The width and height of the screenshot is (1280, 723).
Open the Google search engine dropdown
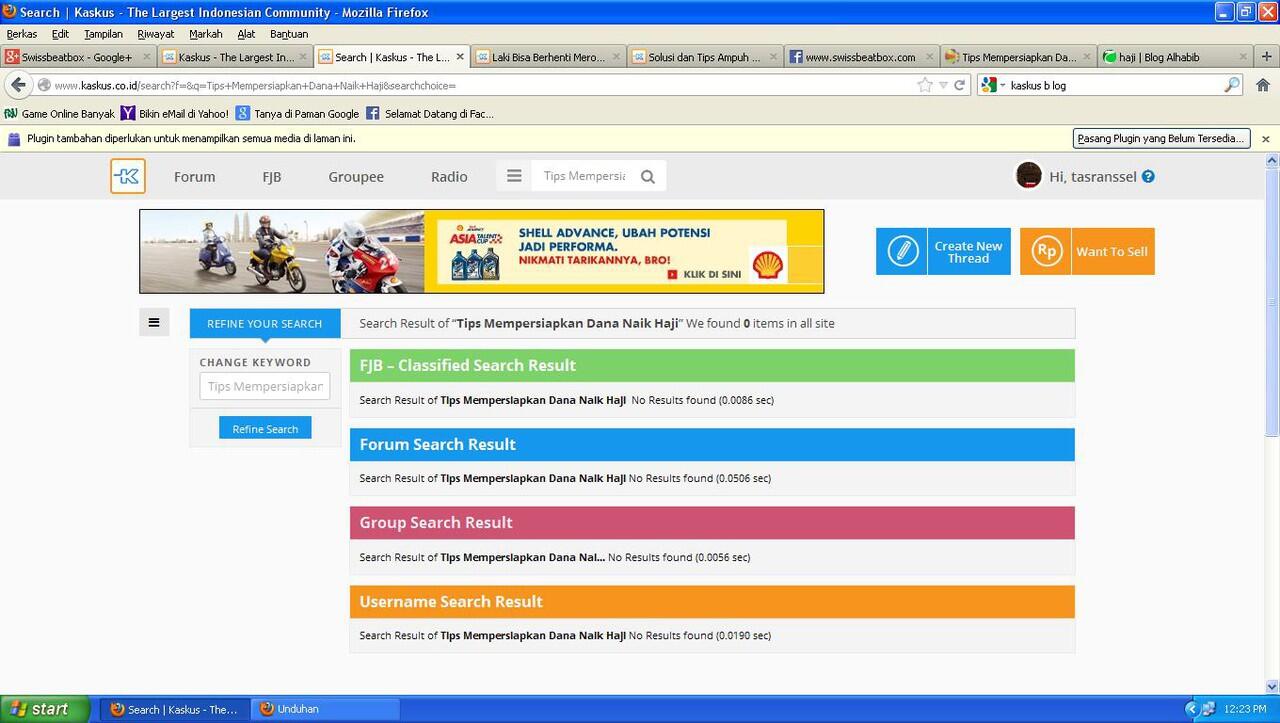[993, 85]
